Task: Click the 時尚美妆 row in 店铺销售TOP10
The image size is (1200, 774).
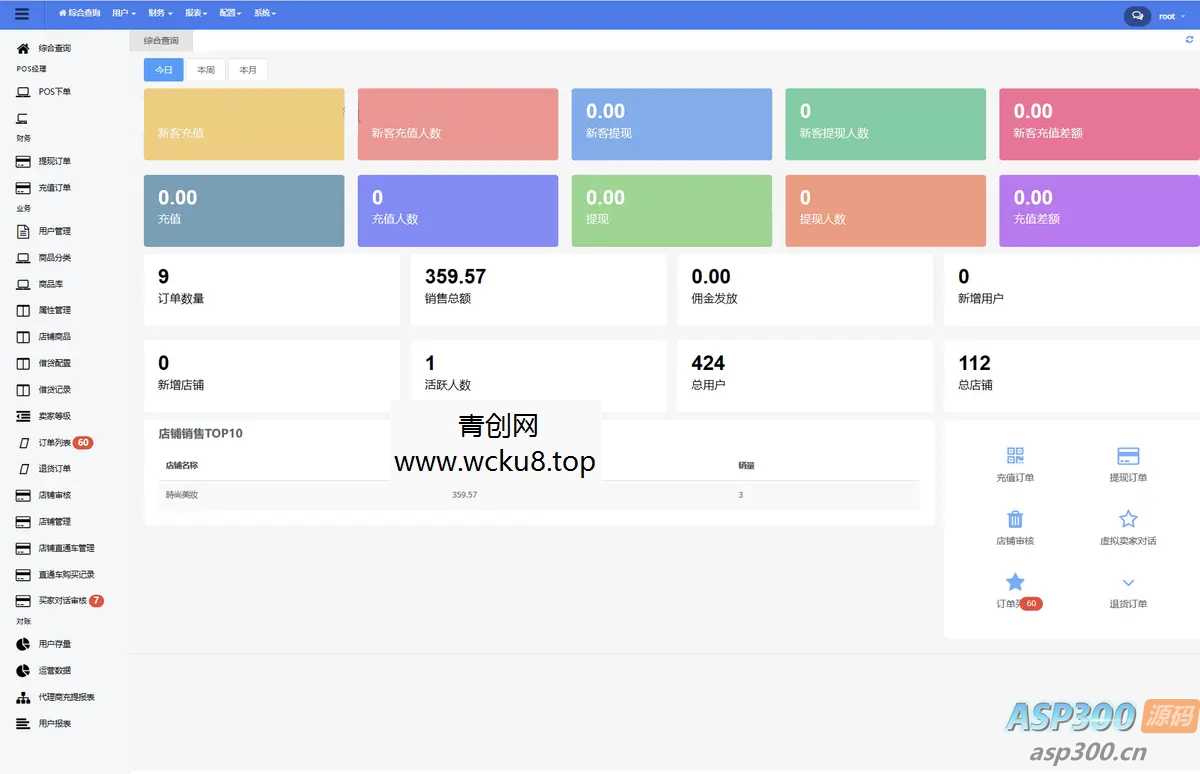Action: pyautogui.click(x=180, y=494)
